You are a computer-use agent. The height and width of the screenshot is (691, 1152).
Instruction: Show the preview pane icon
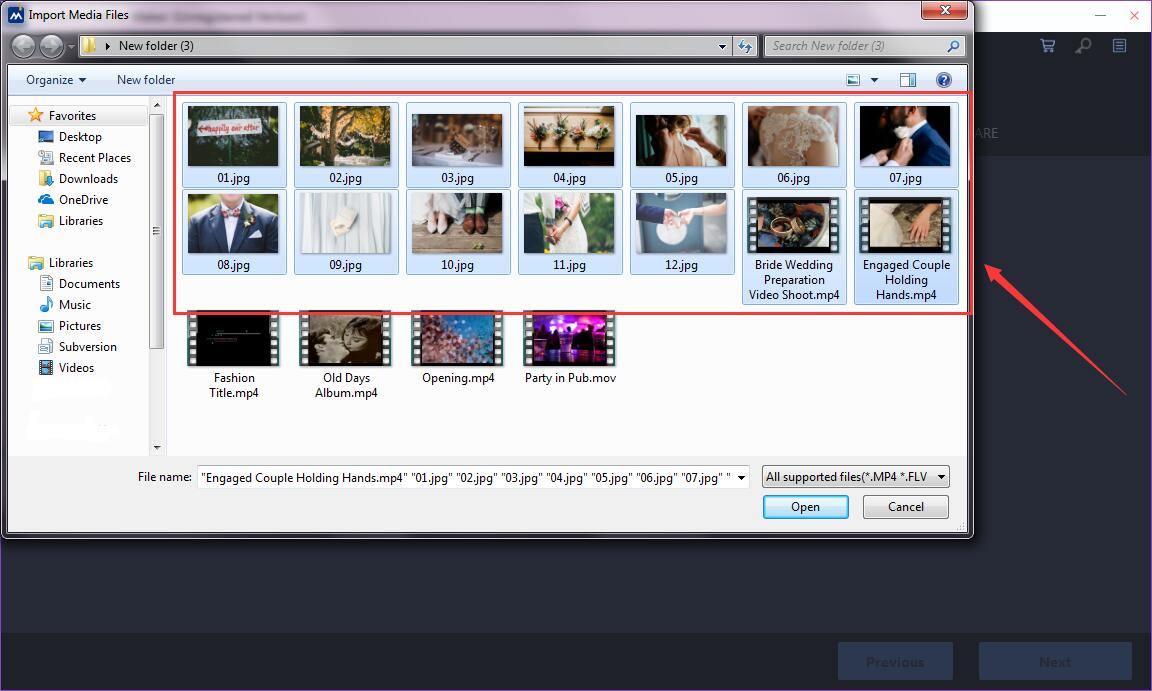908,80
